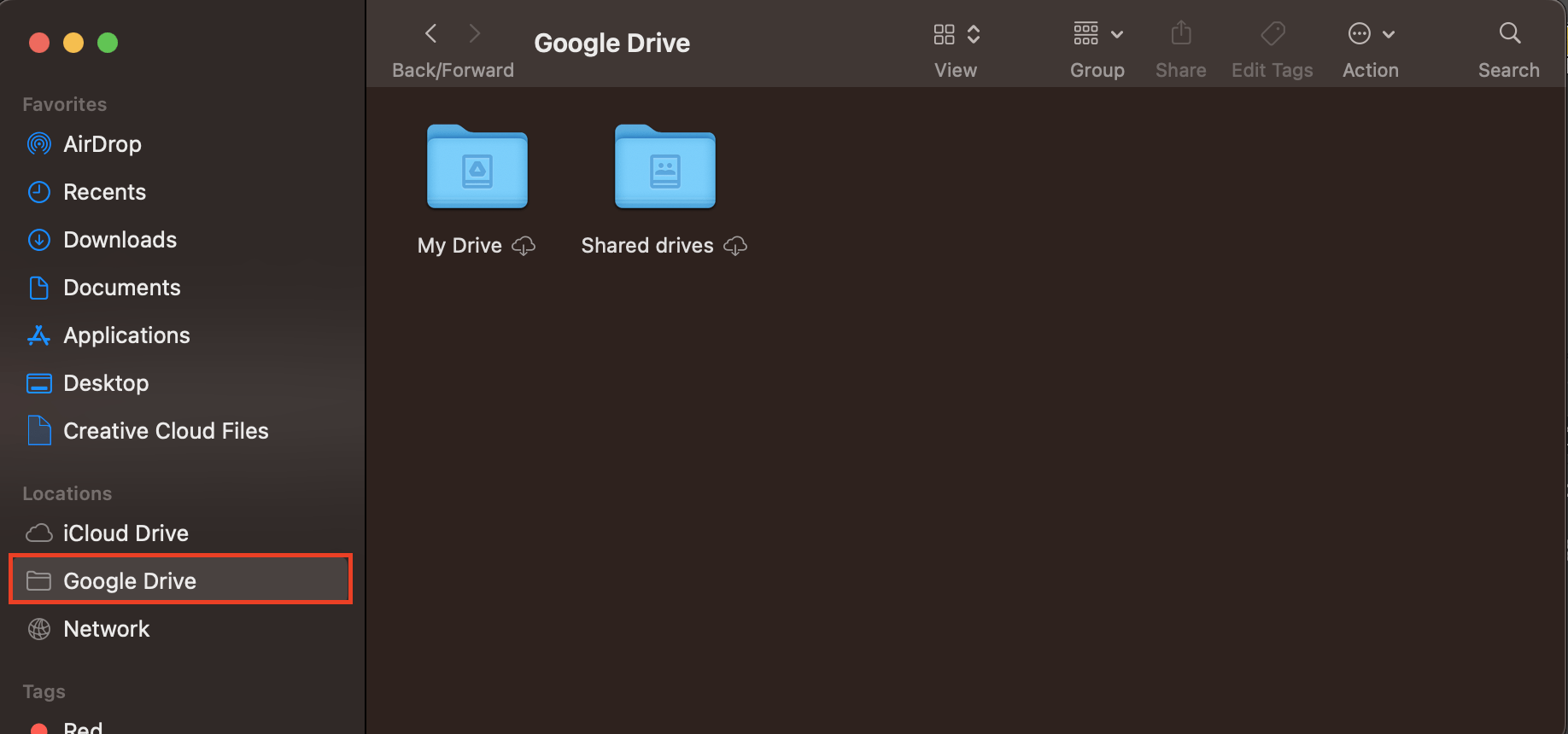
Task: Select Google Drive in Locations
Action: click(x=130, y=581)
